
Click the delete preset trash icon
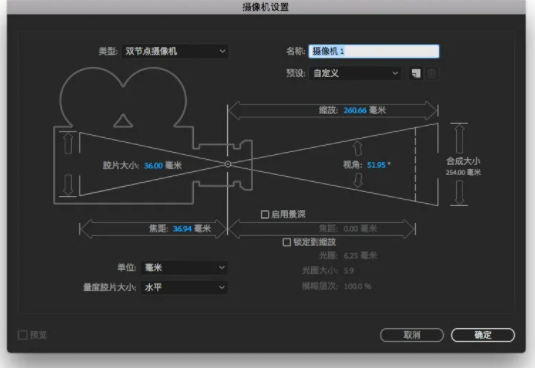[431, 73]
